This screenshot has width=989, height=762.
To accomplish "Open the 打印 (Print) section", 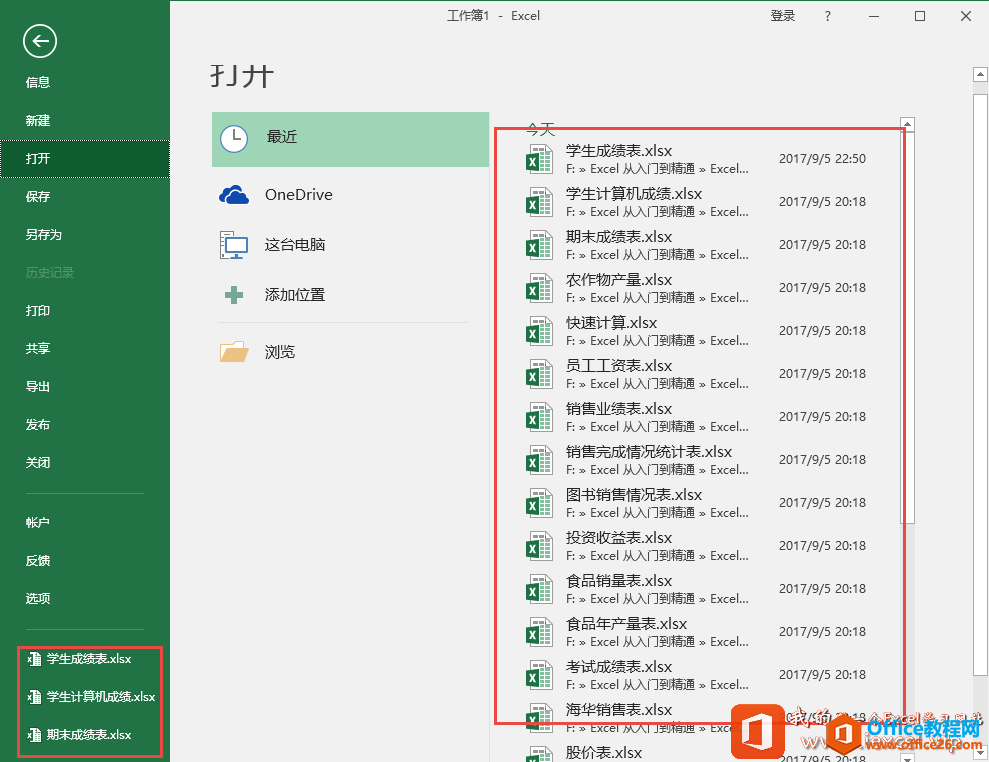I will (x=38, y=310).
